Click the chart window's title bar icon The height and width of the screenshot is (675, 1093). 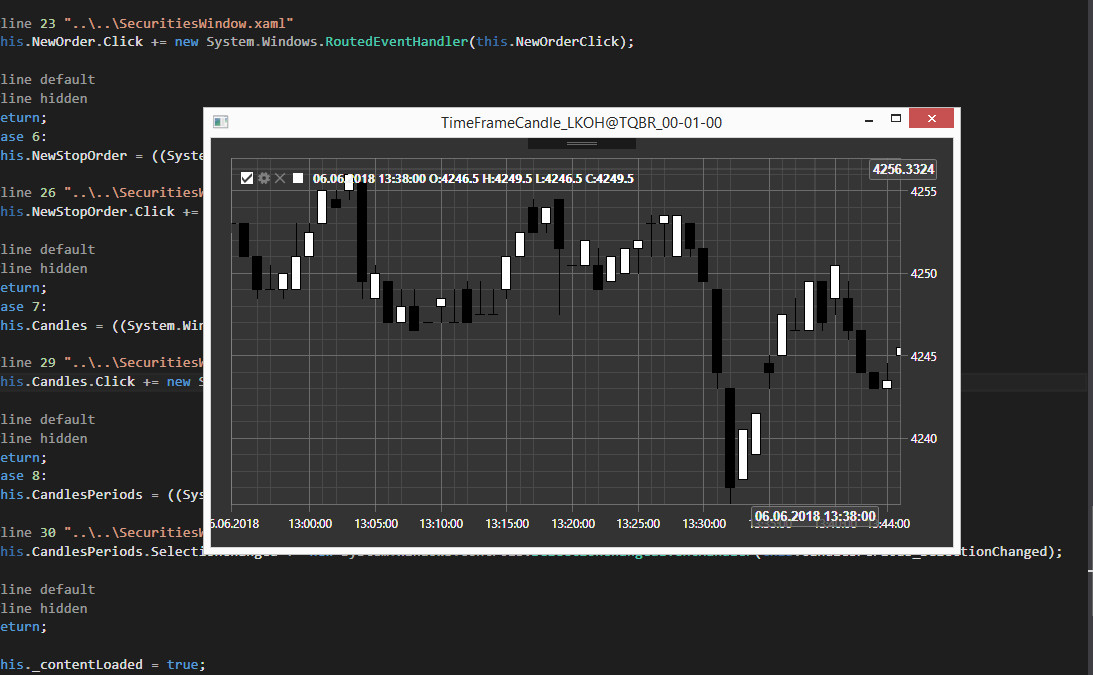coord(221,122)
